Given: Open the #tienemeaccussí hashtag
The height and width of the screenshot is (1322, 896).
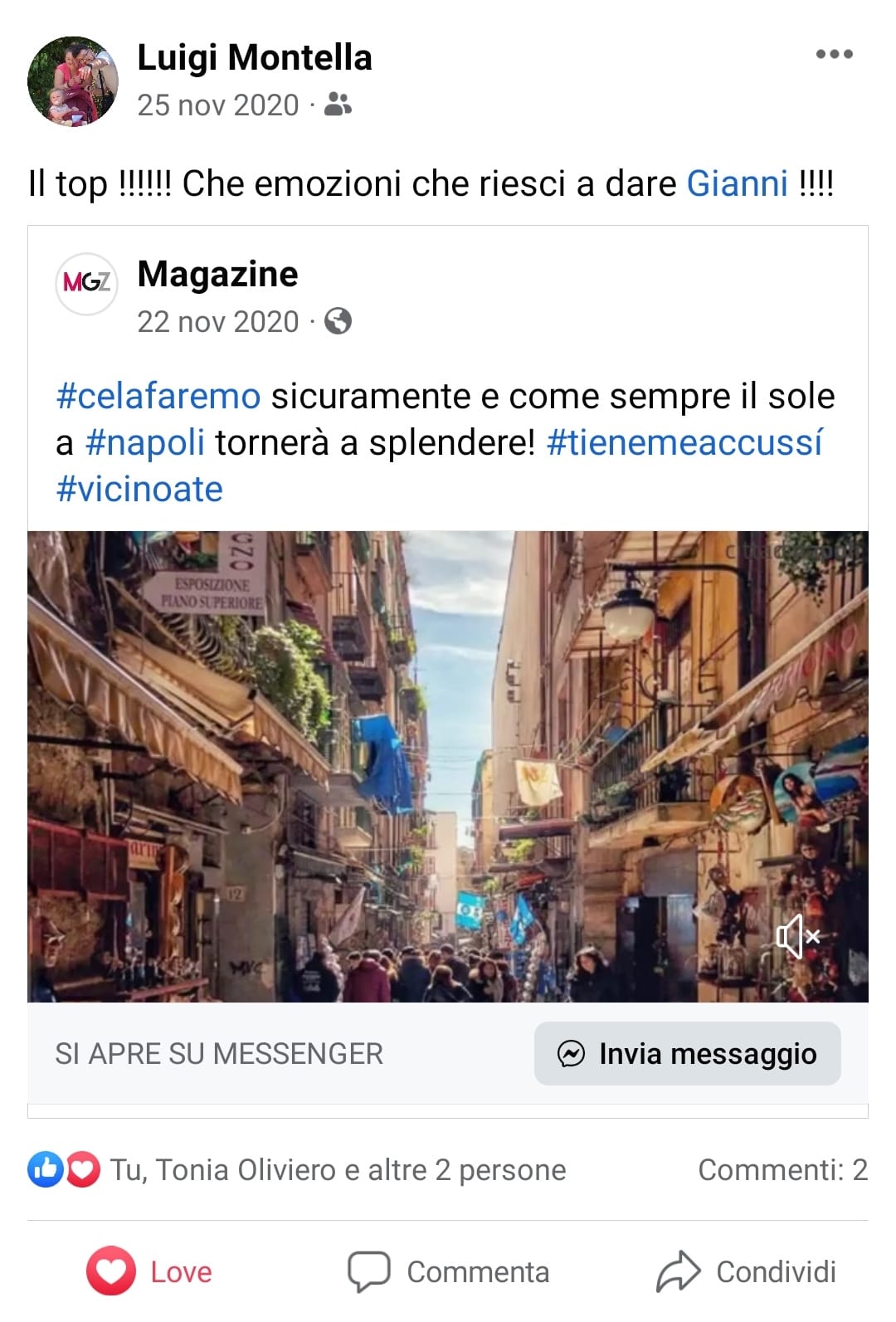Looking at the screenshot, I should (684, 442).
